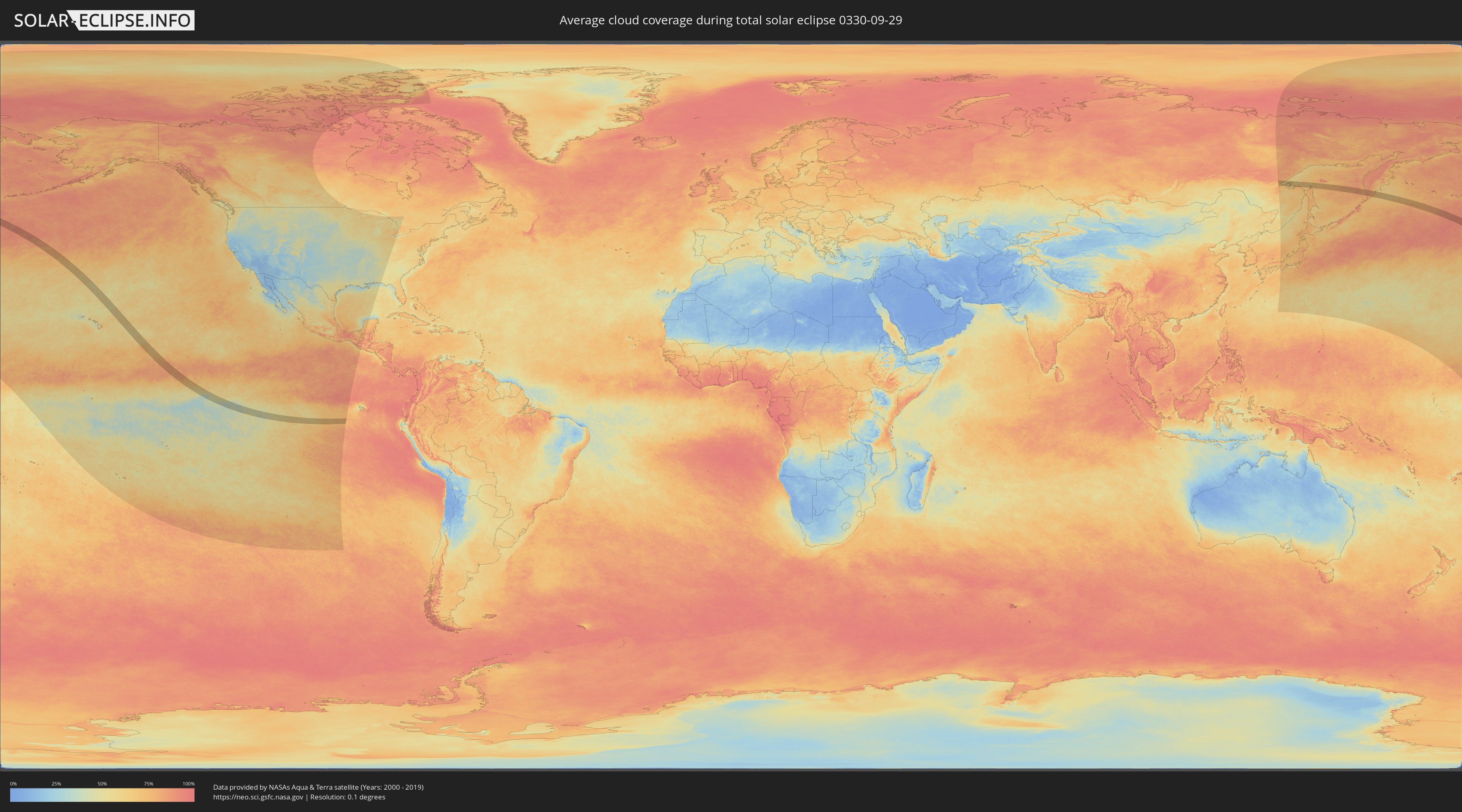Click Greenland on the cloud map
The height and width of the screenshot is (812, 1462).
tap(568, 108)
